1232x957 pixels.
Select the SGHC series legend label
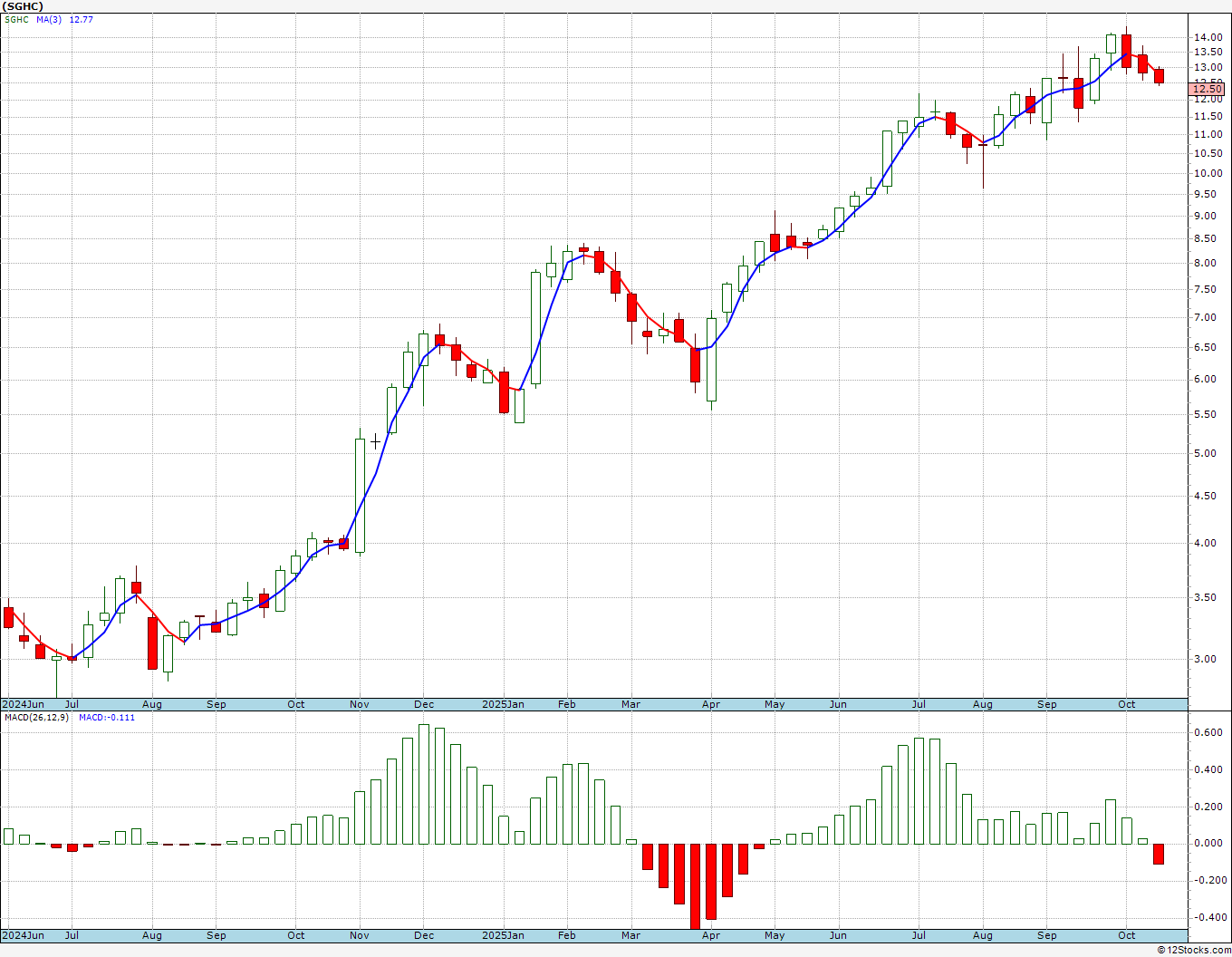(16, 20)
